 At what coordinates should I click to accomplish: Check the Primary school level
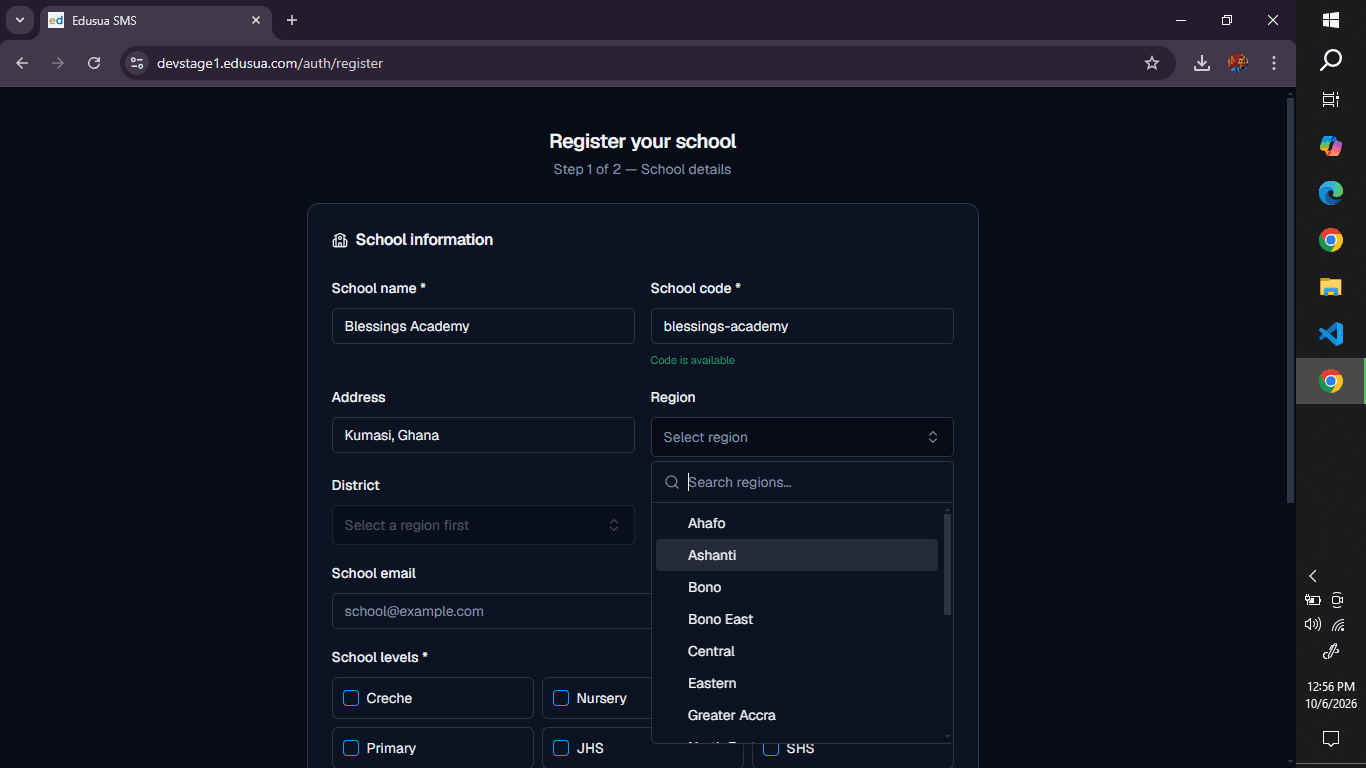tap(351, 748)
